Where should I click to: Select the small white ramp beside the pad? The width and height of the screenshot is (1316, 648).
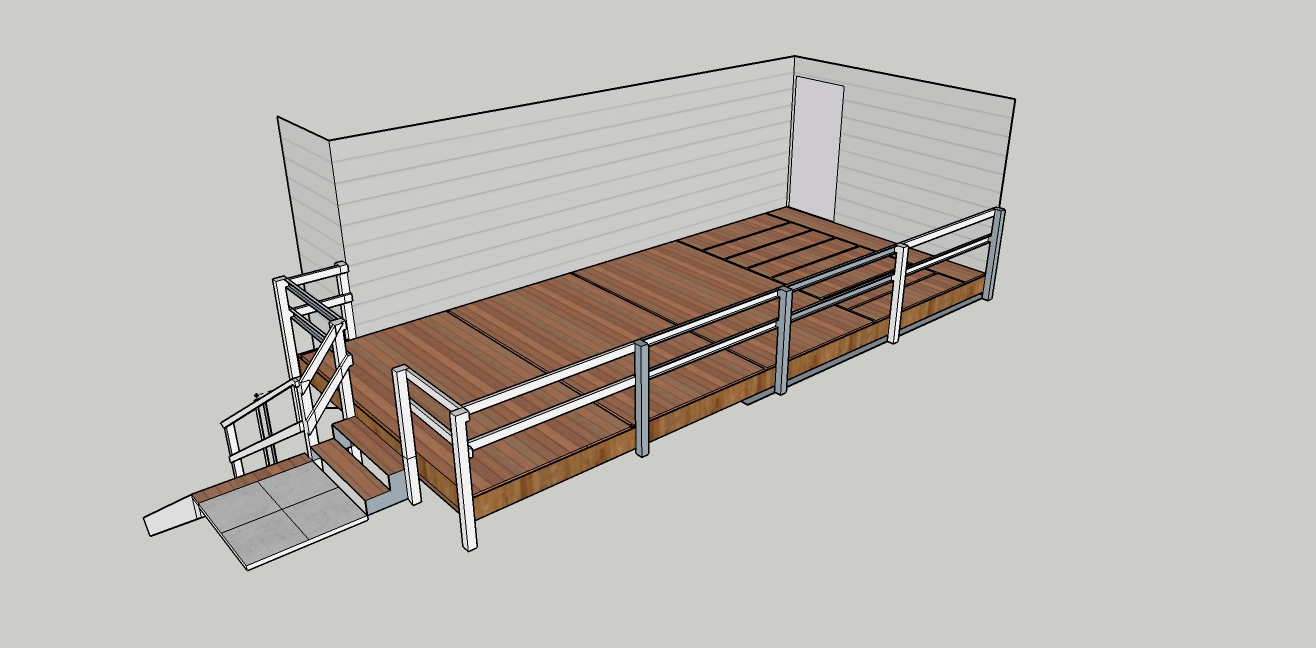click(171, 519)
